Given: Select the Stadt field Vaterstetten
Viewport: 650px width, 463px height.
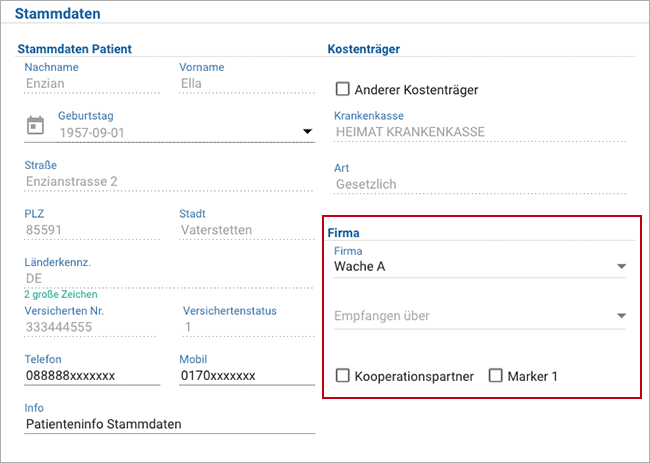Looking at the screenshot, I should 247,230.
